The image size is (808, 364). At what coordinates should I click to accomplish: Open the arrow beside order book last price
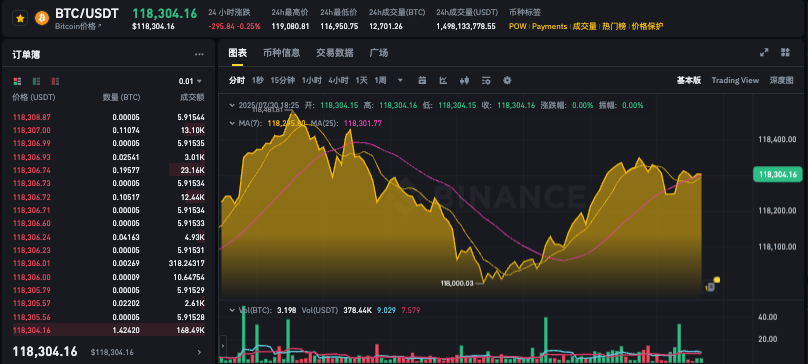(199, 352)
